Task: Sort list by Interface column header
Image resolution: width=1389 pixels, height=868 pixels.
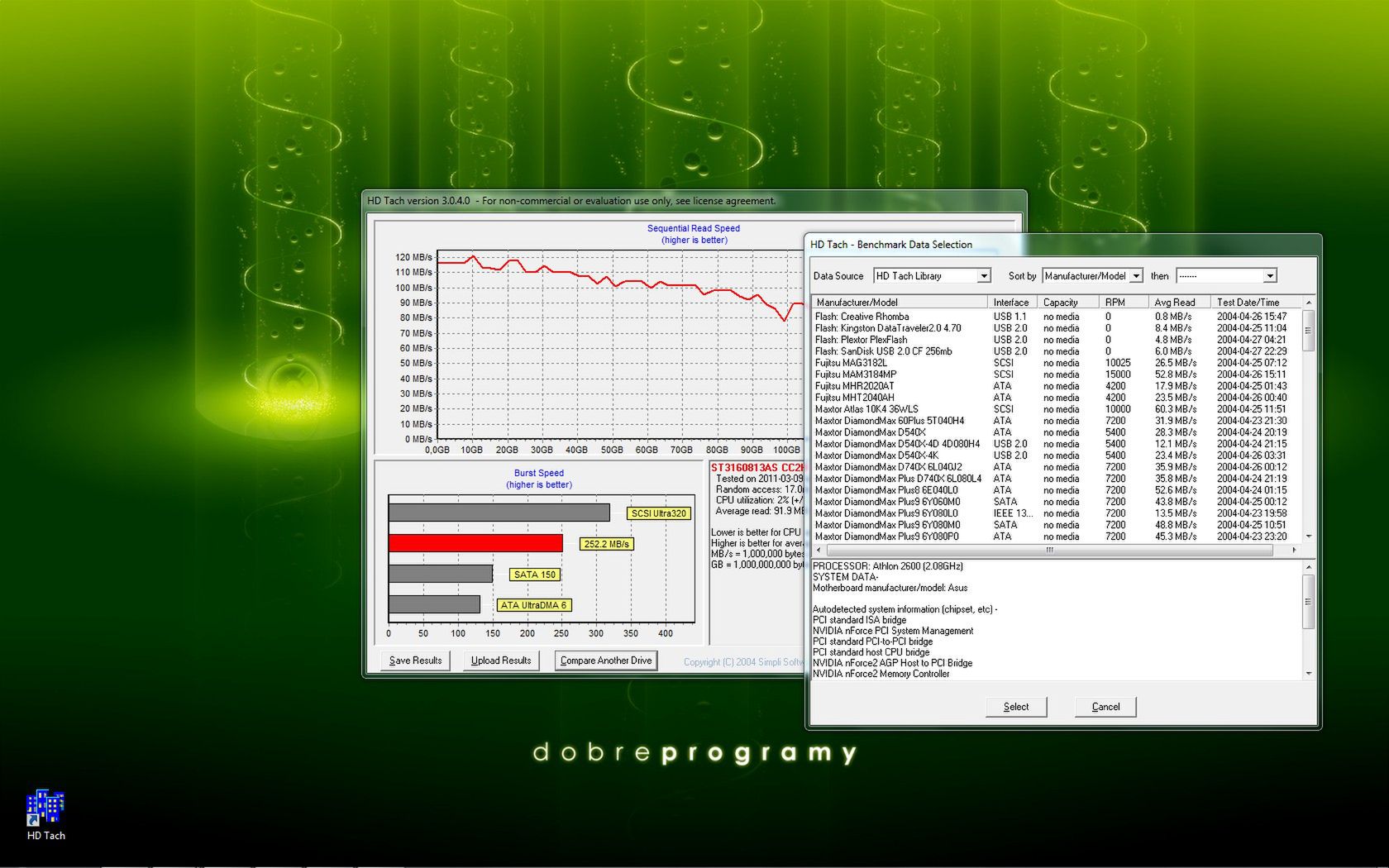Action: pyautogui.click(x=1013, y=303)
